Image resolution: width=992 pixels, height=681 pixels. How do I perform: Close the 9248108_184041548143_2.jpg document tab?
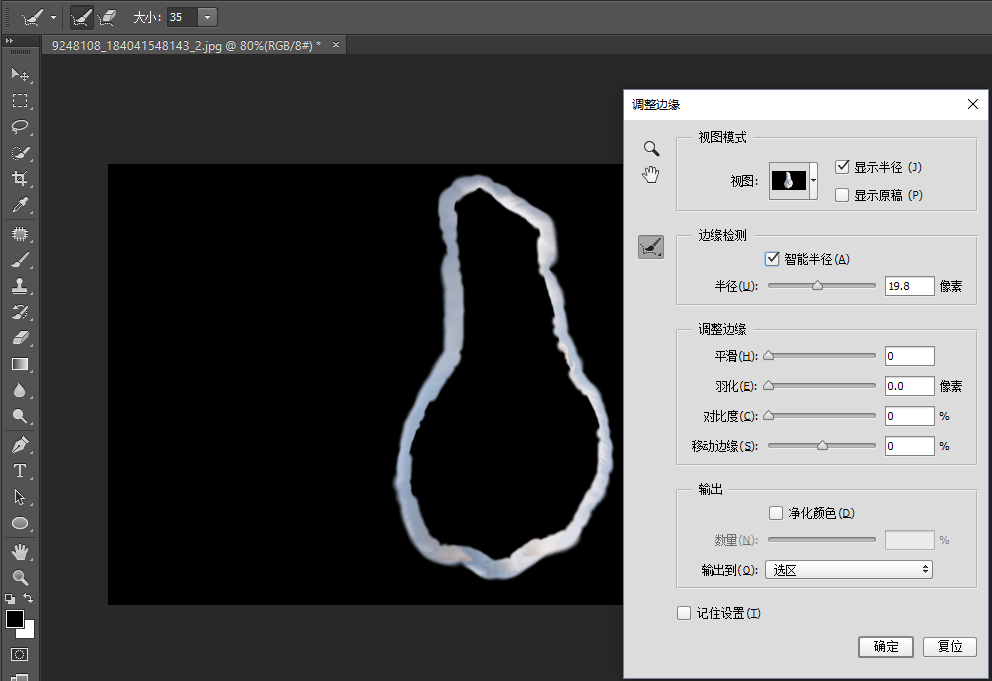click(x=336, y=44)
